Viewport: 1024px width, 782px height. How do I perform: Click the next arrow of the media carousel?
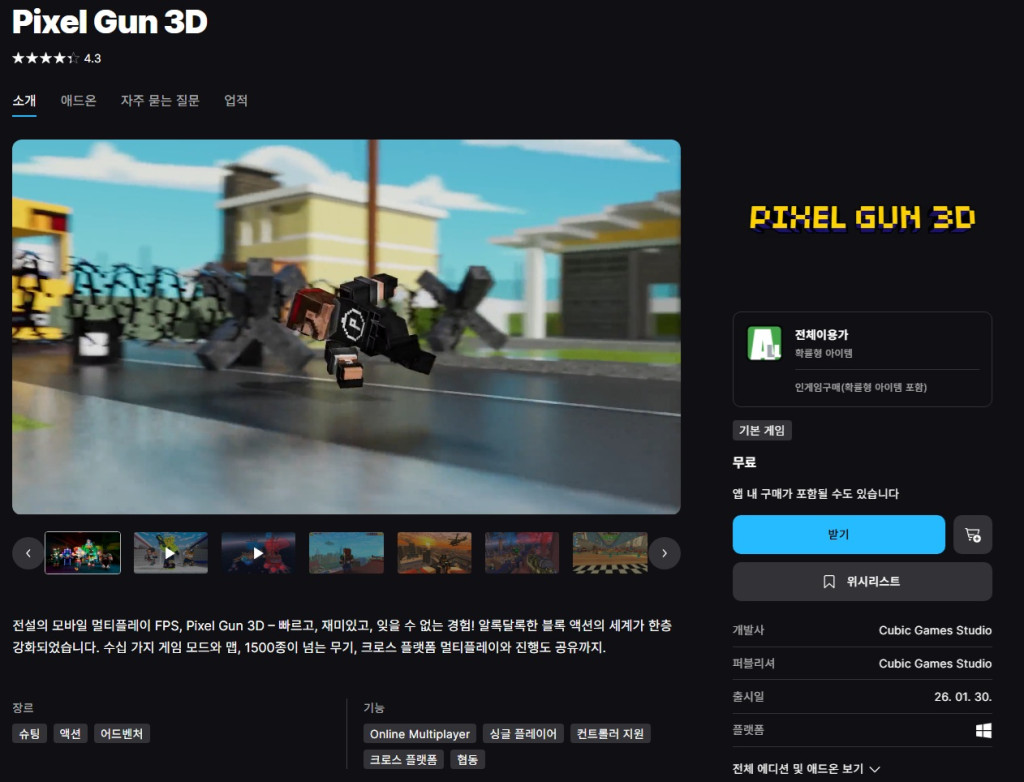click(x=664, y=552)
